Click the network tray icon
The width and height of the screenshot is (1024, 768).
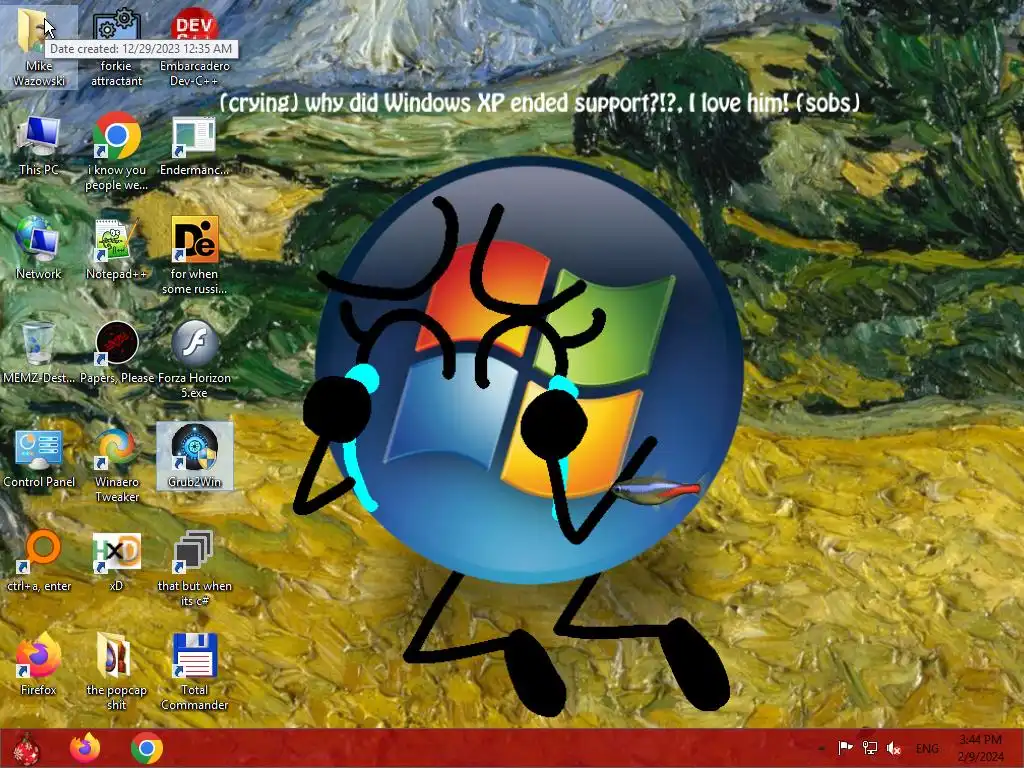coord(870,748)
